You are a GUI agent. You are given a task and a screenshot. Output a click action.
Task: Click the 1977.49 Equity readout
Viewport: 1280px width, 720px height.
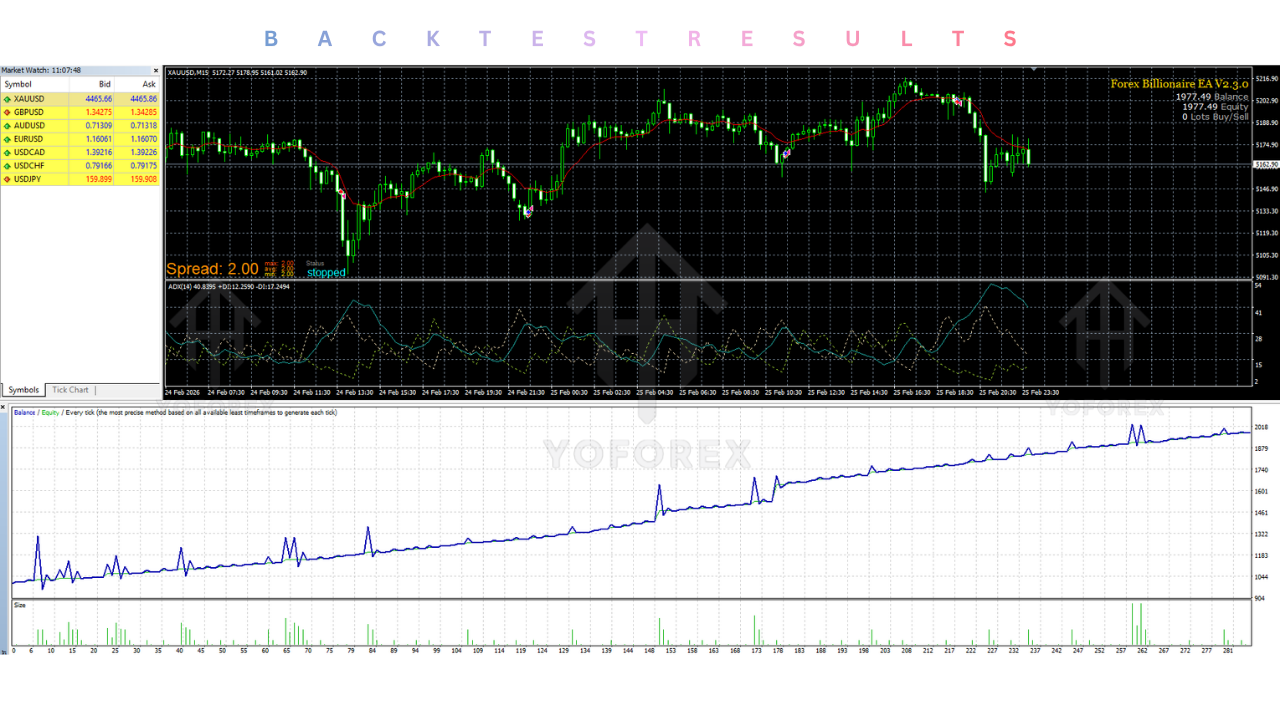click(1215, 107)
